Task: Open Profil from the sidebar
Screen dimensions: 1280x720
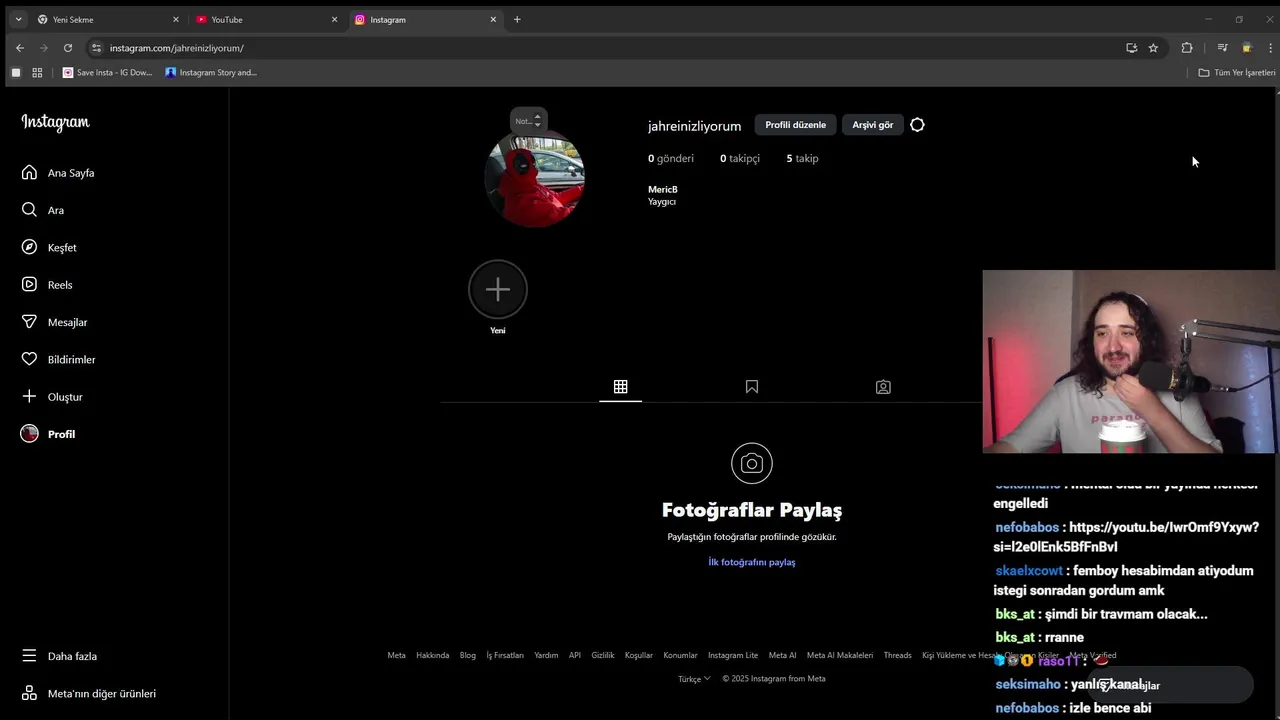Action: click(x=48, y=434)
